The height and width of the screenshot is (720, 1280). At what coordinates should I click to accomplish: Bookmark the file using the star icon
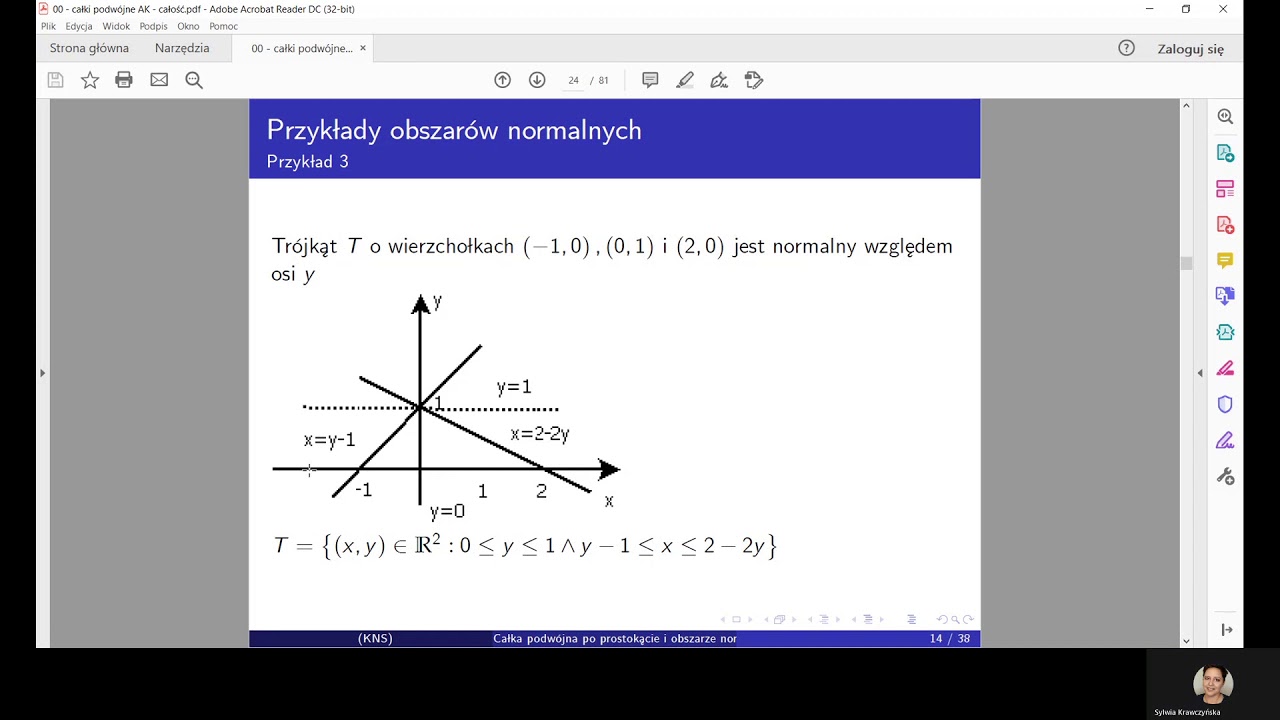click(90, 80)
